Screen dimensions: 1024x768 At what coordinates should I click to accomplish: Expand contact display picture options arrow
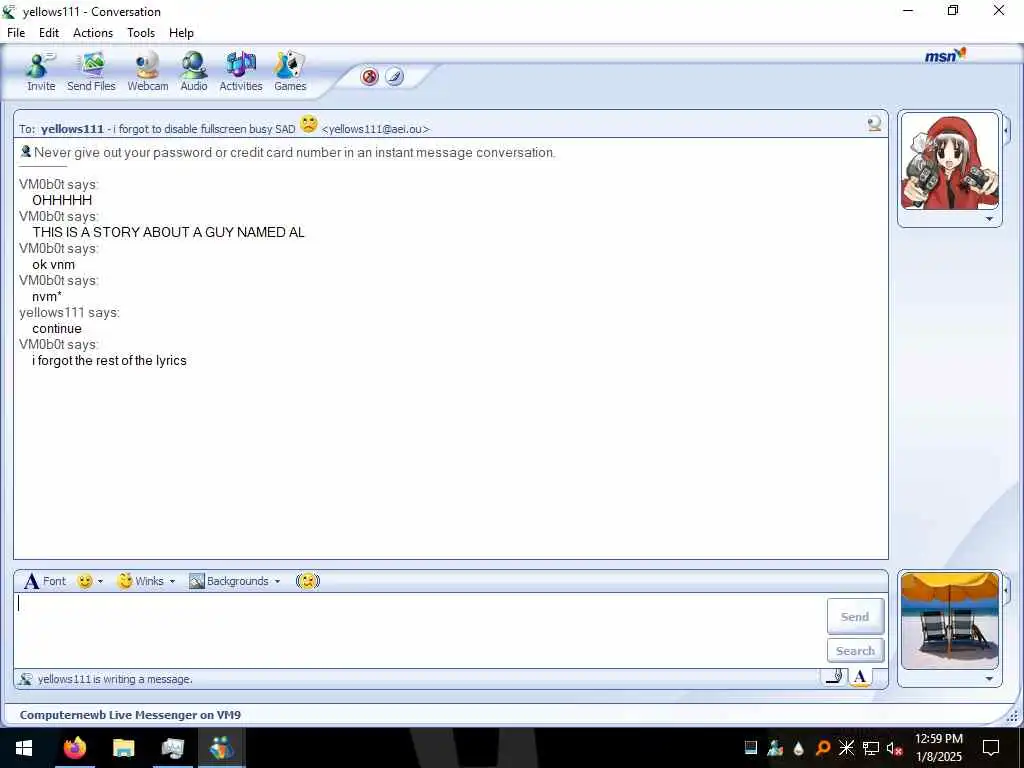click(989, 219)
